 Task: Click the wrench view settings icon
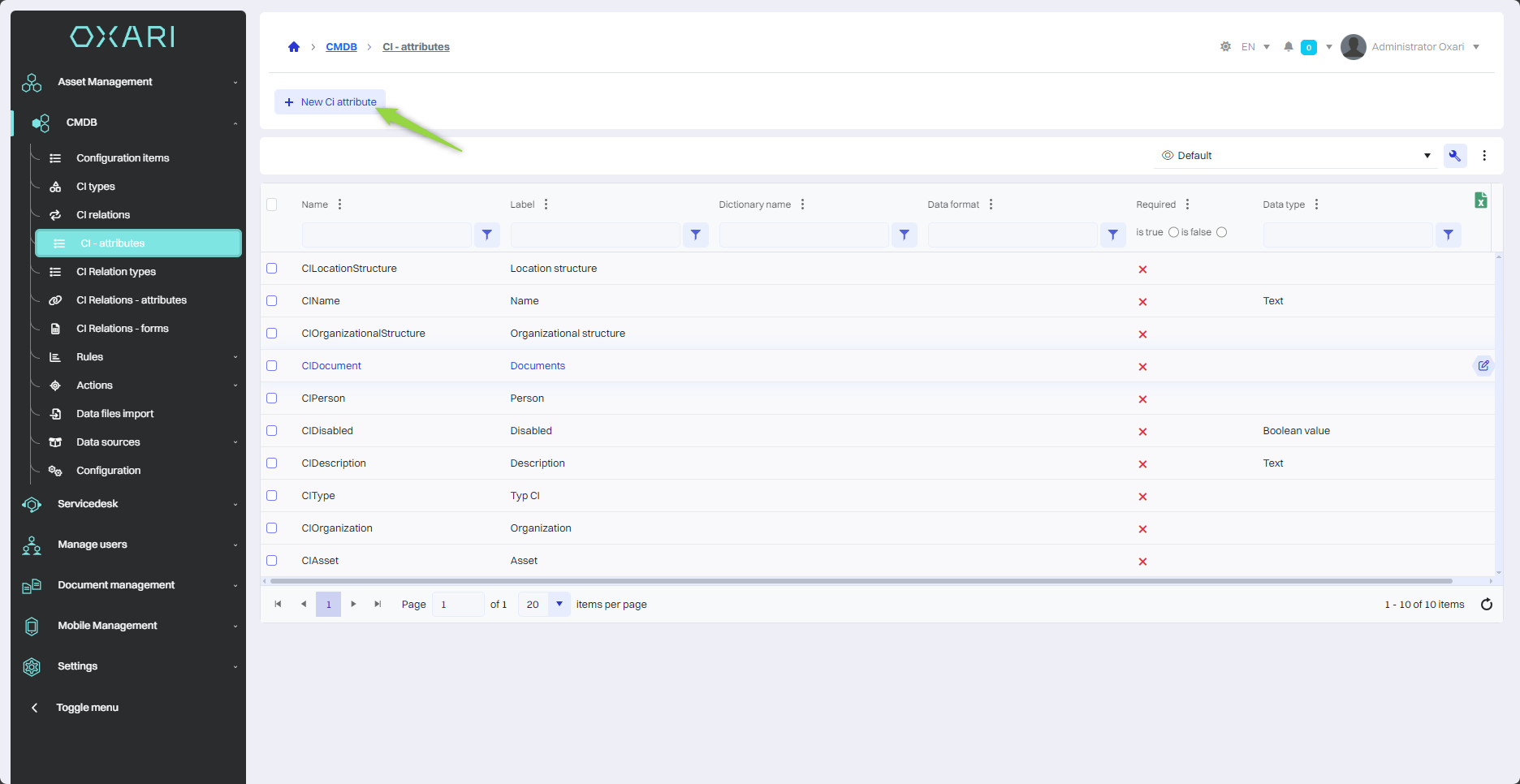click(x=1454, y=156)
